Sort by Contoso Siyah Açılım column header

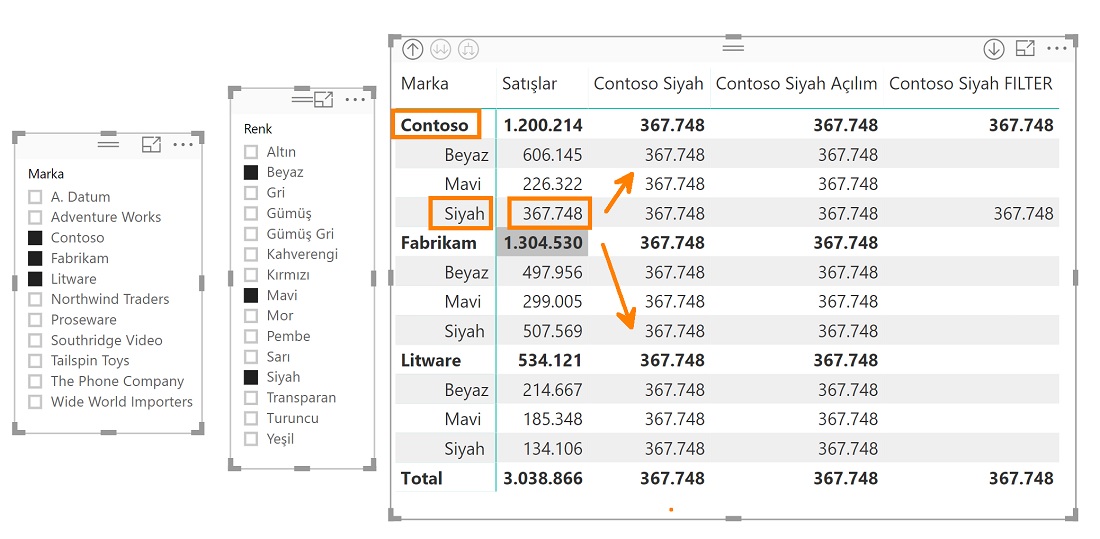[x=796, y=84]
